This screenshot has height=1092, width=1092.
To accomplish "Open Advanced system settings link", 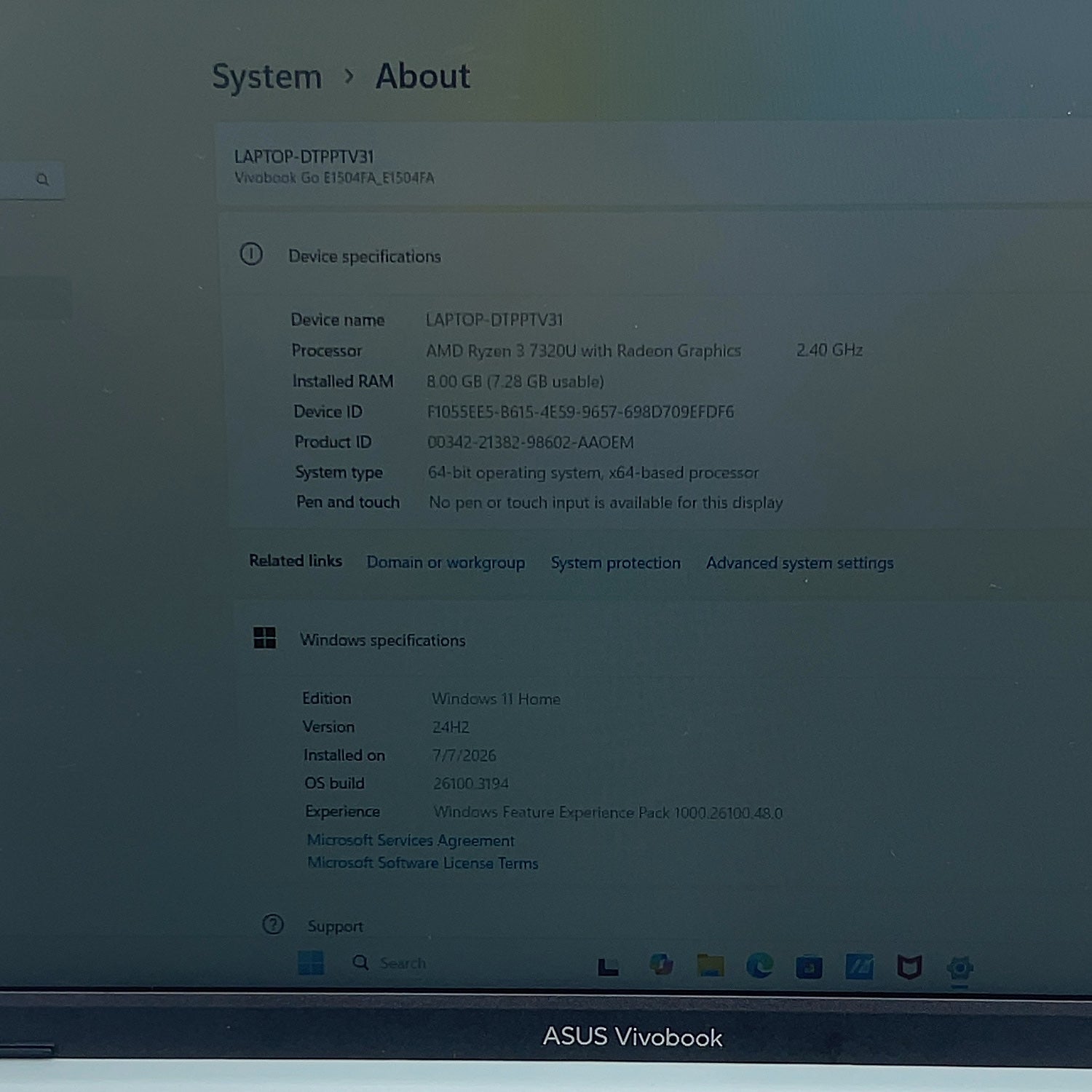I will click(x=799, y=563).
